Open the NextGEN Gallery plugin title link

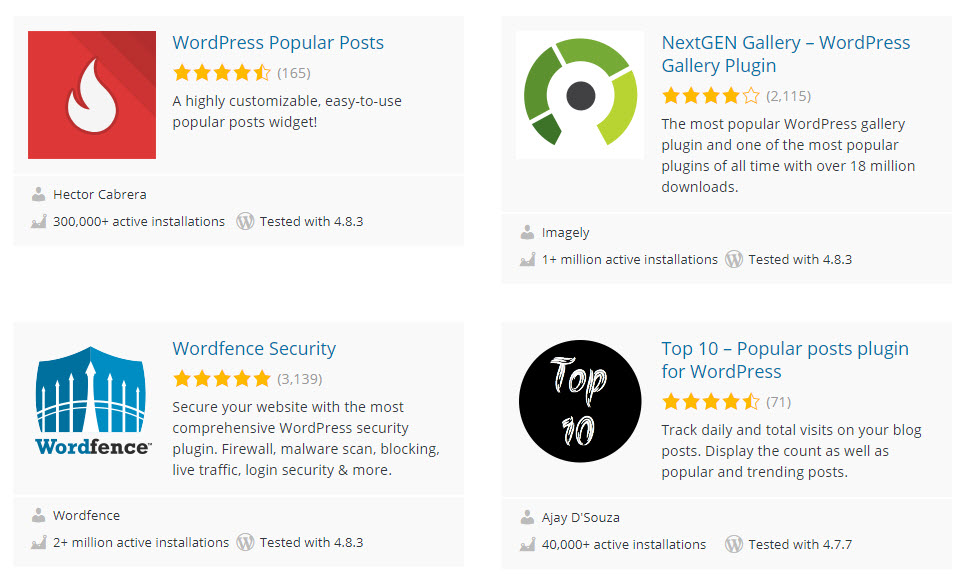coord(786,54)
